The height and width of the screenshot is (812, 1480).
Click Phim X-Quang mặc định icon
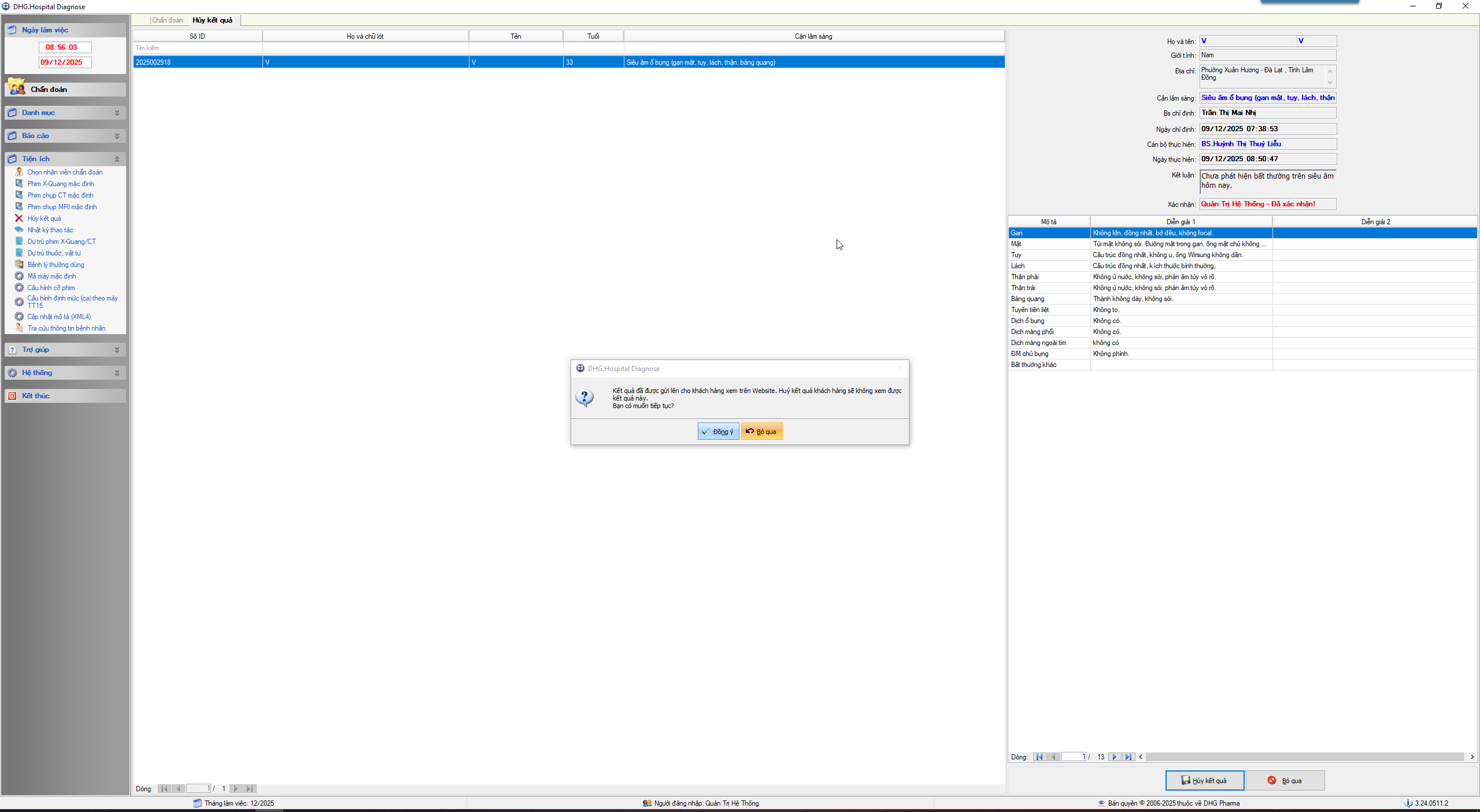click(19, 184)
